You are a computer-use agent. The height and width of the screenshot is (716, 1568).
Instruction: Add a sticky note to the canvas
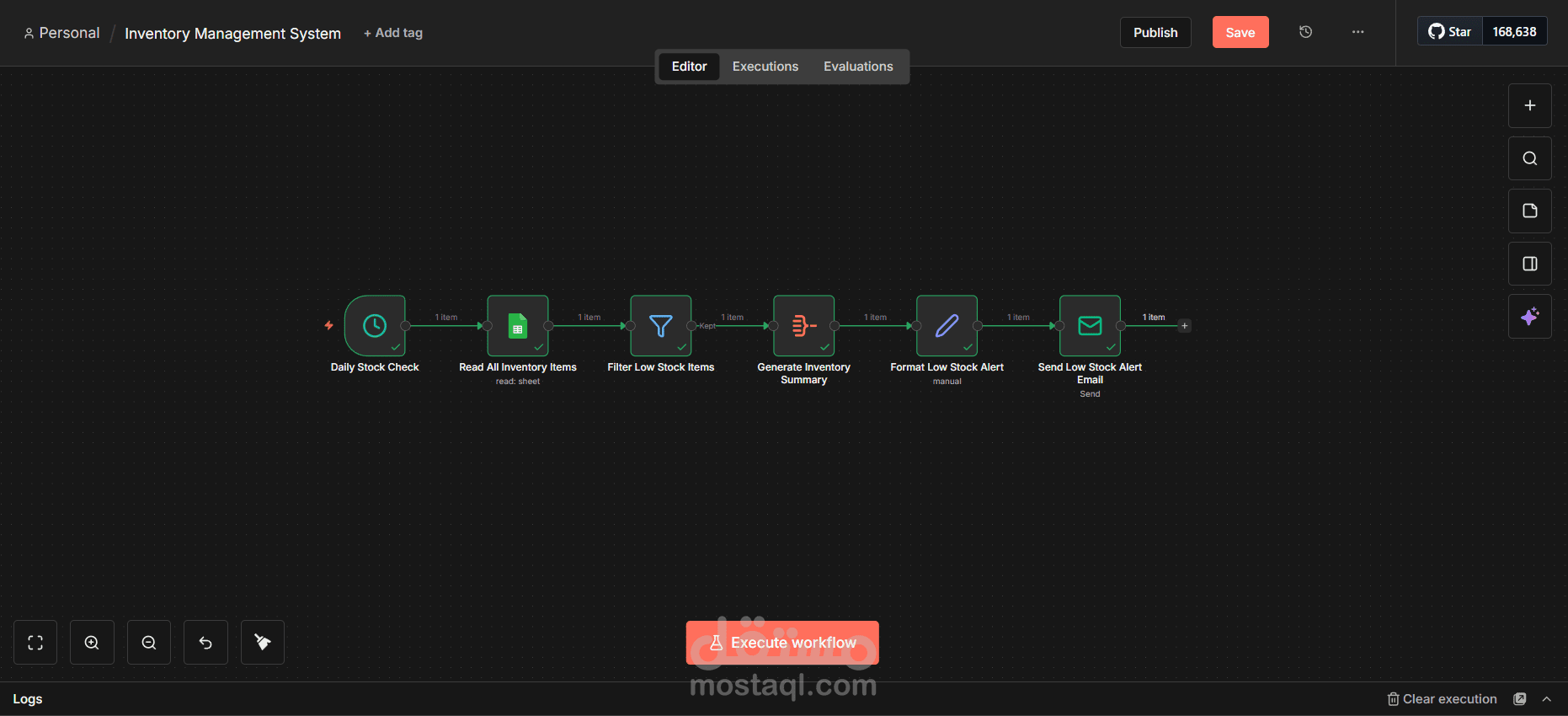point(1530,211)
